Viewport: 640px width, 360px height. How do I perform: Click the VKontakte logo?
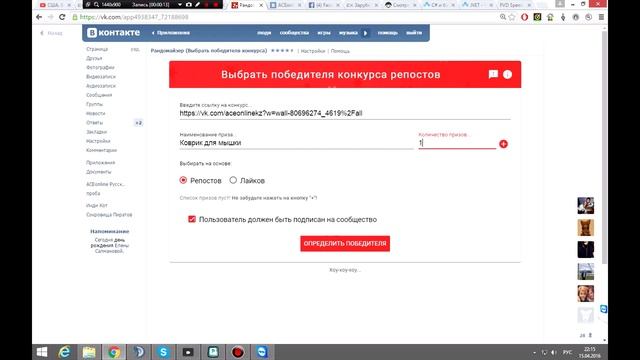113,33
